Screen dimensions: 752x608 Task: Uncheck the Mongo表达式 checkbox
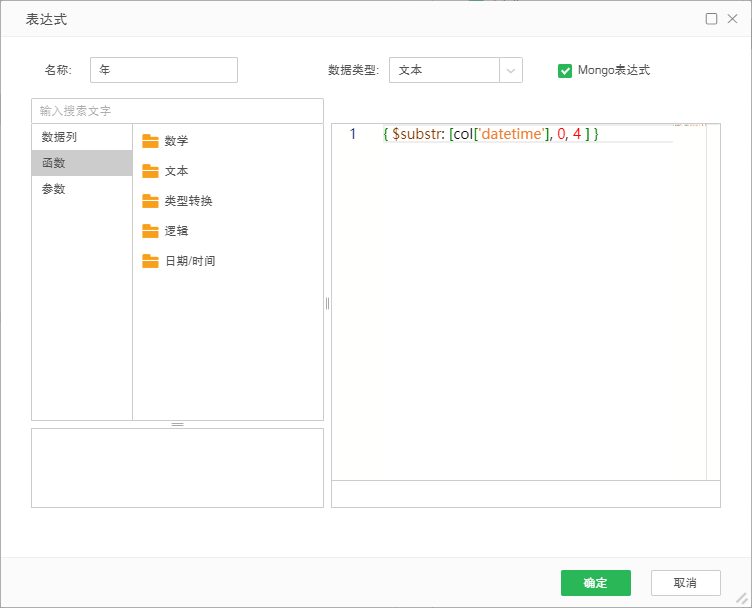click(x=565, y=71)
